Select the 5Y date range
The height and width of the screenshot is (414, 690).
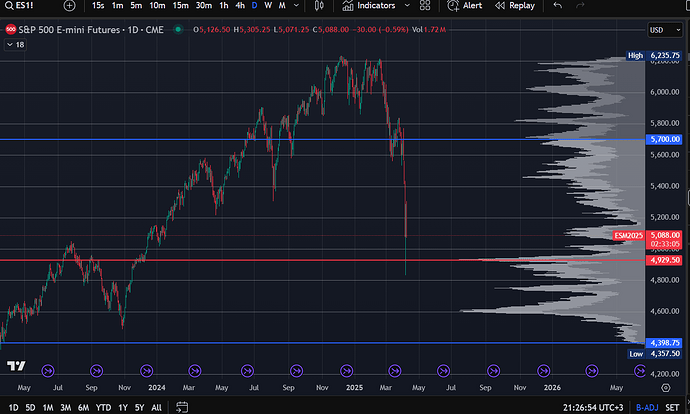coord(138,407)
